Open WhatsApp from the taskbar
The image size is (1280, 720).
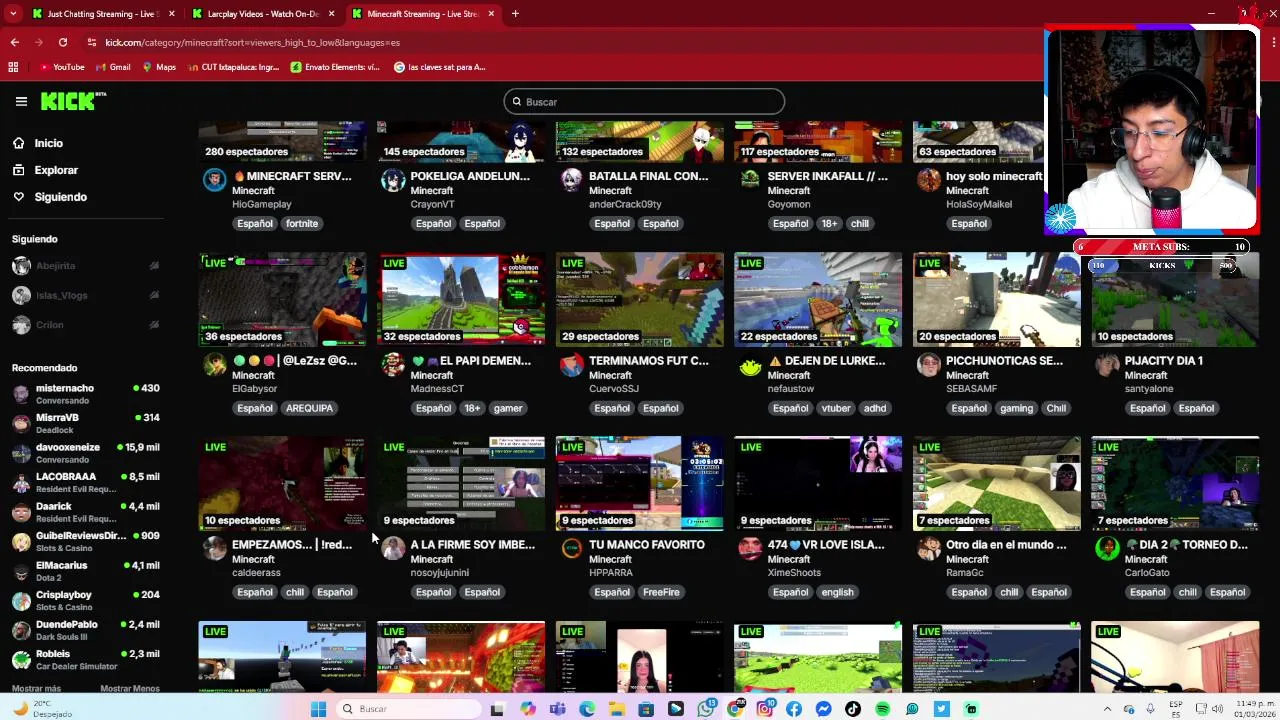[x=706, y=709]
